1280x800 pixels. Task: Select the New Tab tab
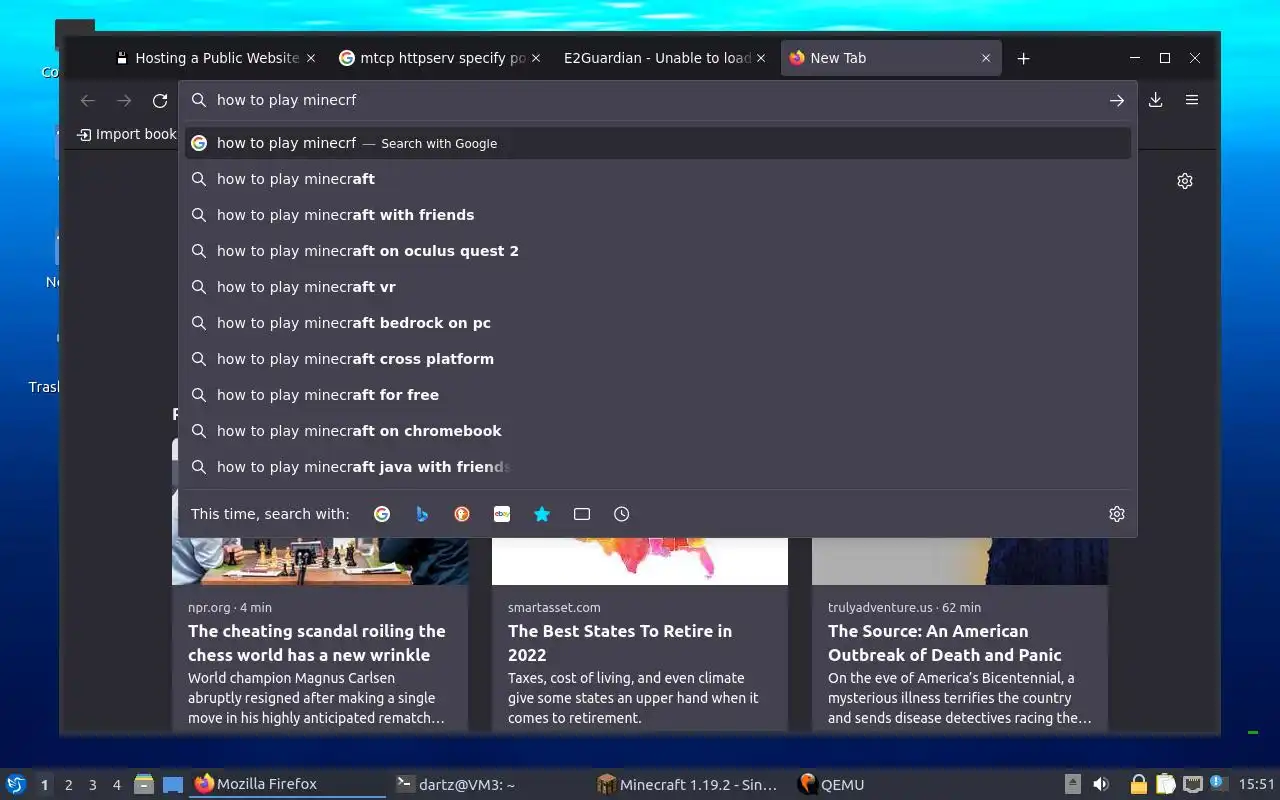[891, 58]
